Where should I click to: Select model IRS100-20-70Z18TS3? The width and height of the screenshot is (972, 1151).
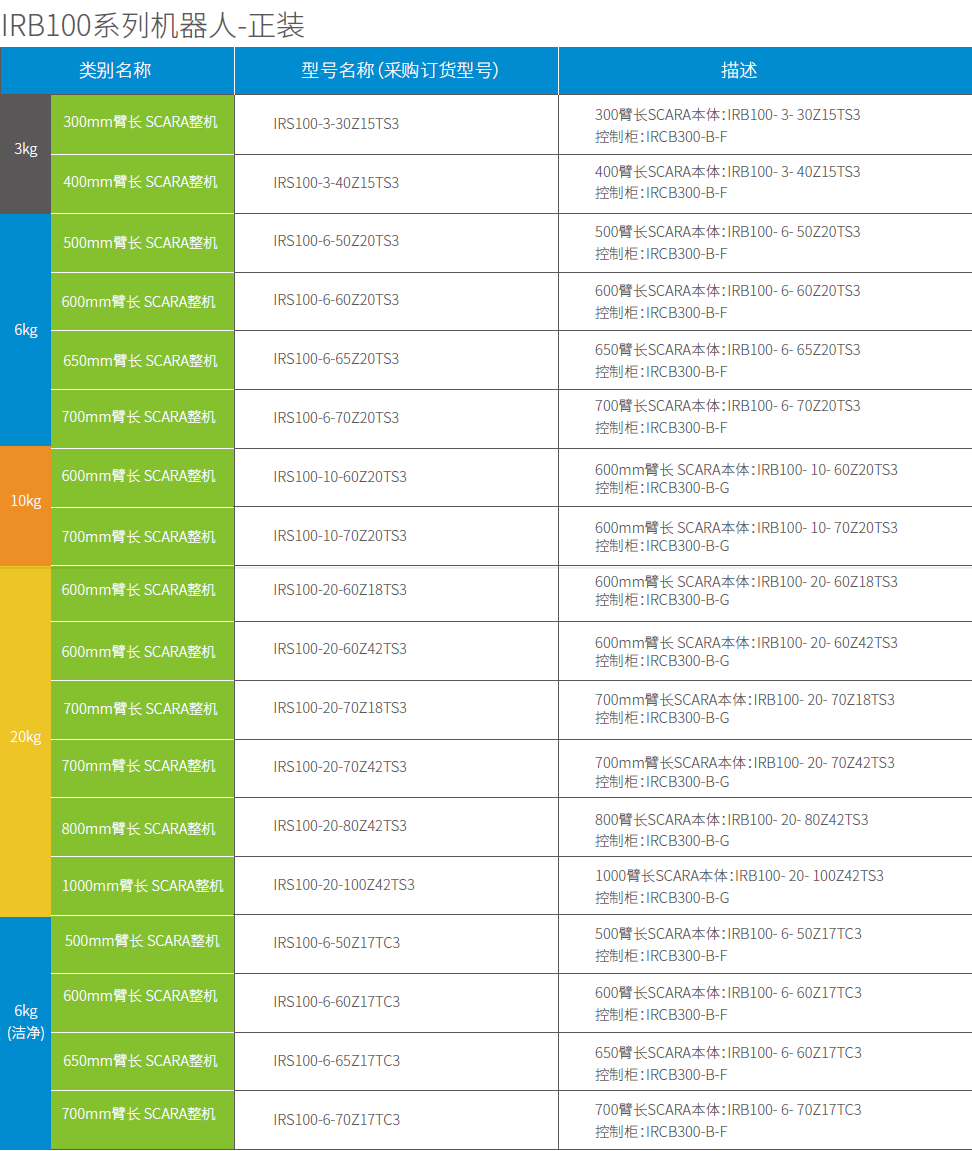tap(340, 708)
